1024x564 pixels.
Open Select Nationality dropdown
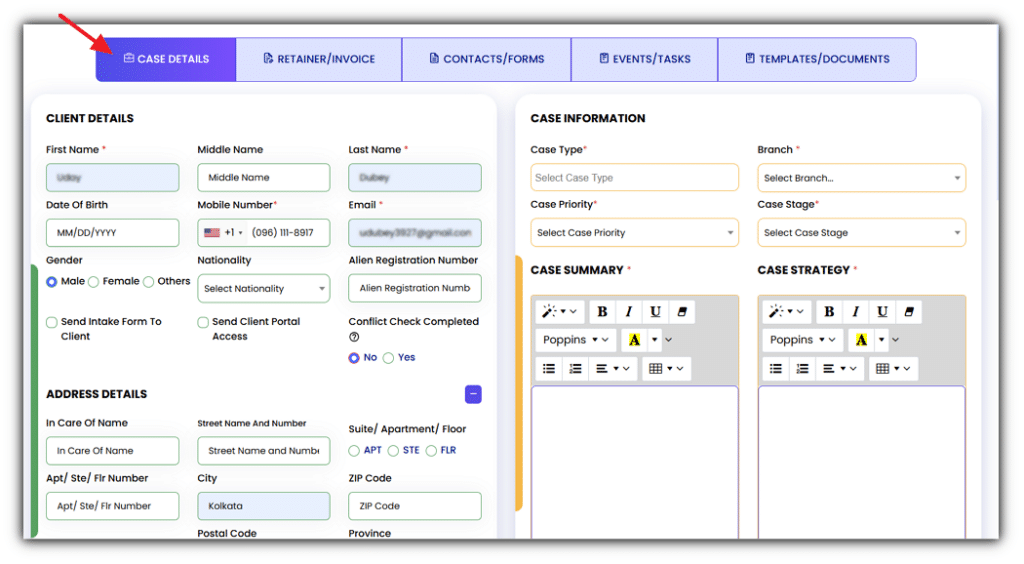(264, 289)
